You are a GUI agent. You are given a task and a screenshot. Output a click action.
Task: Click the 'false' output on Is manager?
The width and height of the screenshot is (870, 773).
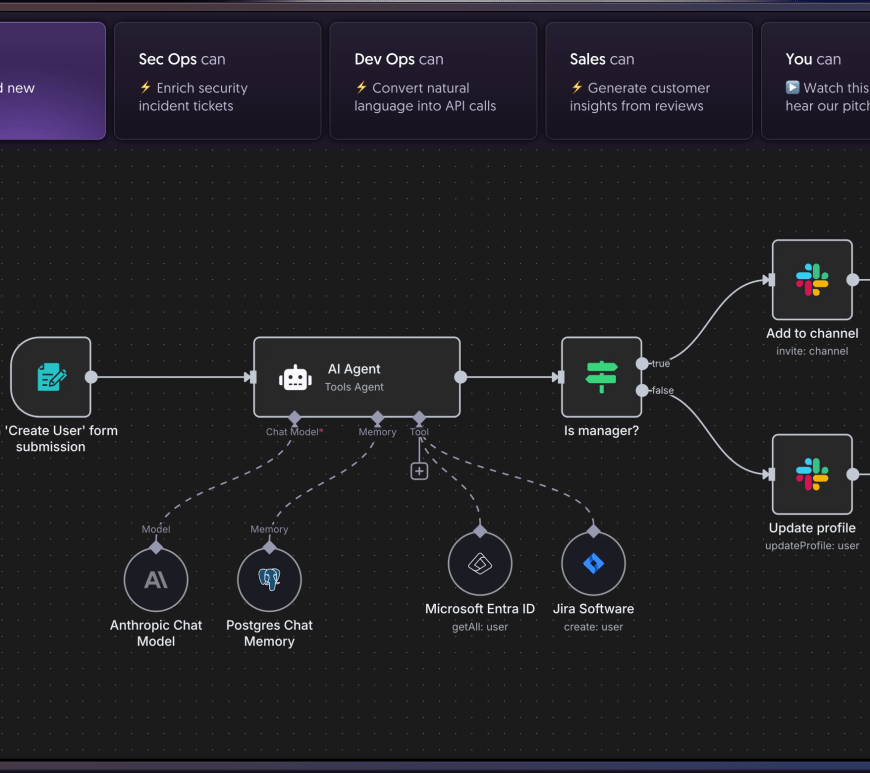click(x=642, y=390)
